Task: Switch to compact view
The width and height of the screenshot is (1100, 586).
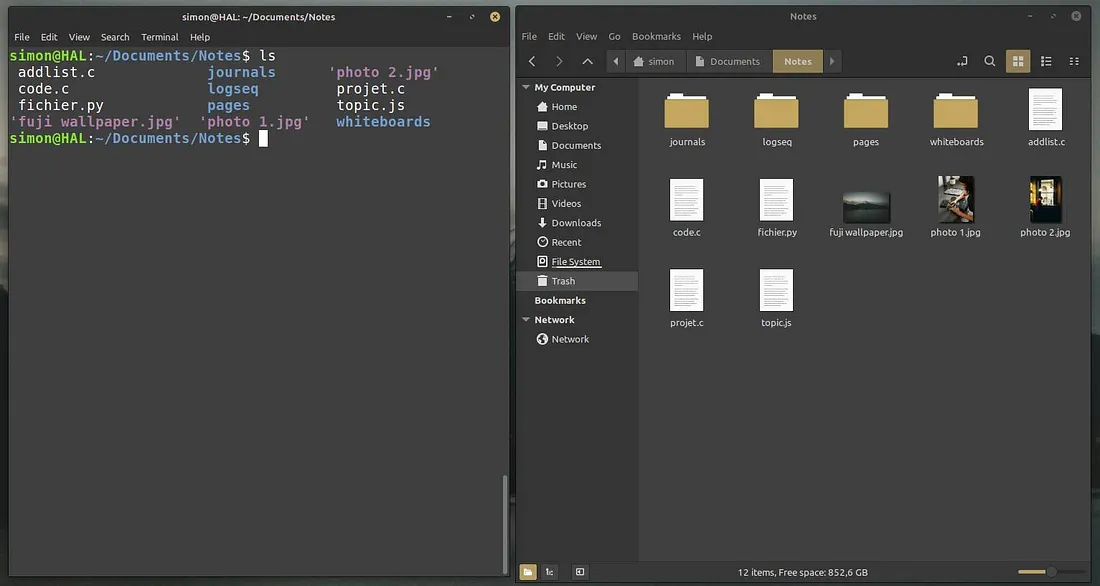Action: coord(1074,62)
